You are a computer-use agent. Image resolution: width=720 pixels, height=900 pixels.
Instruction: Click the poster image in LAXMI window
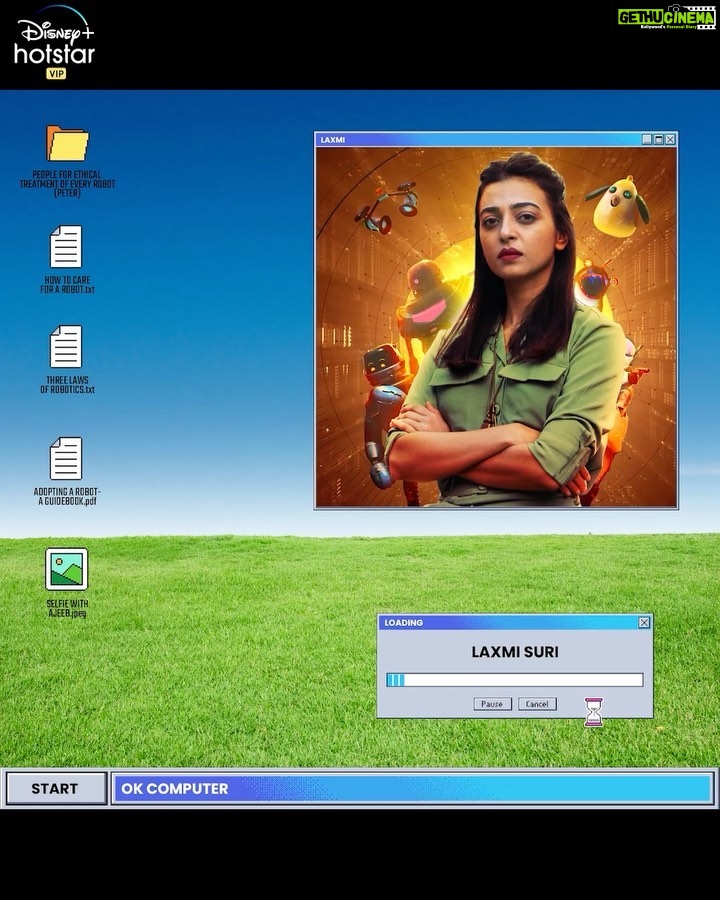pyautogui.click(x=496, y=327)
